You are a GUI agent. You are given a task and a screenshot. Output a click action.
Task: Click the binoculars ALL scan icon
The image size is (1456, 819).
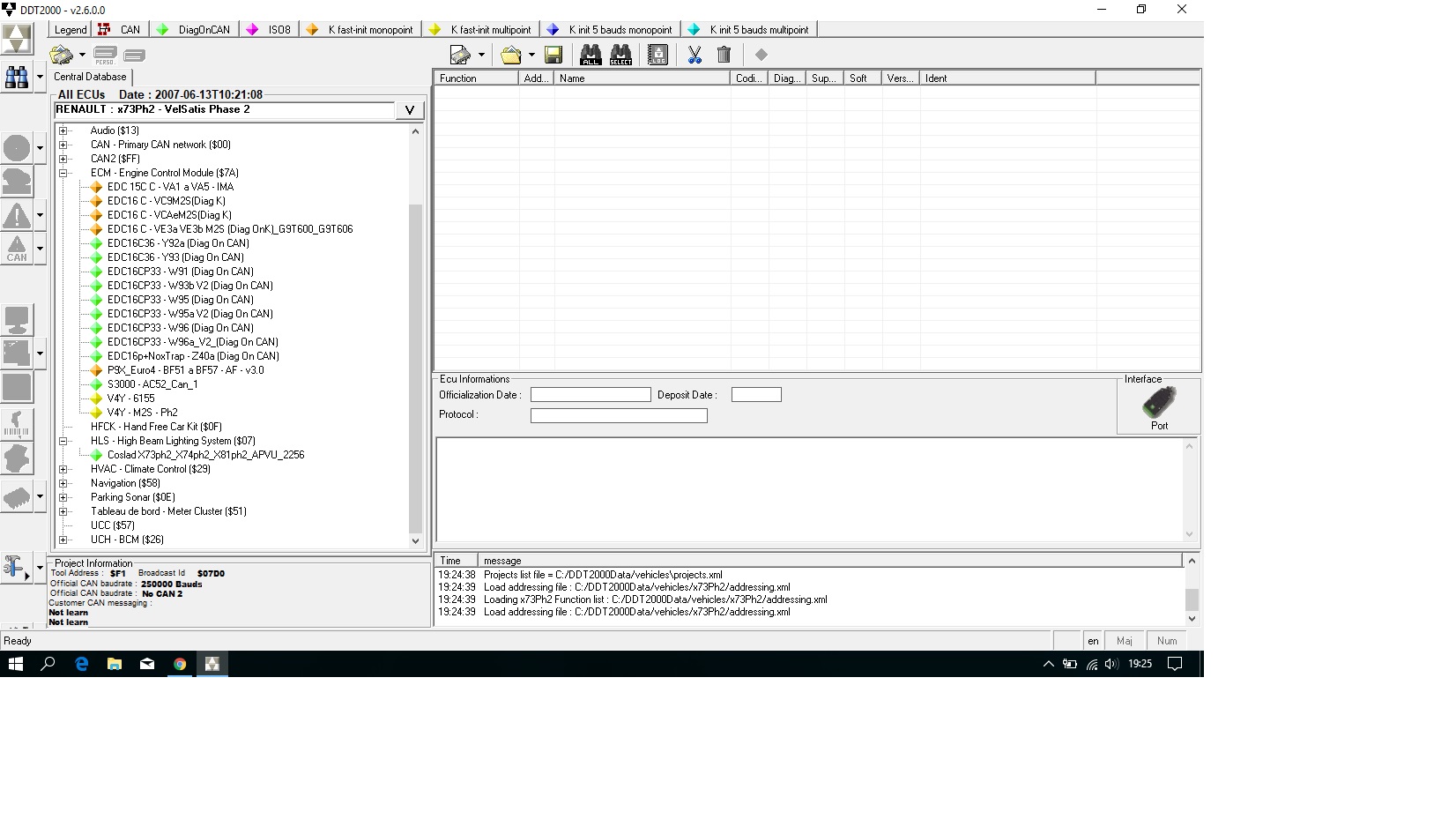(591, 55)
